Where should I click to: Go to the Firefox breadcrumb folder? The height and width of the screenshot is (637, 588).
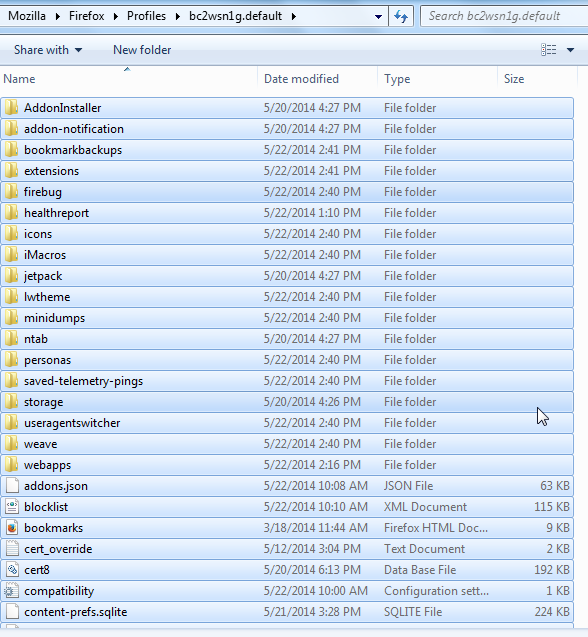click(87, 16)
